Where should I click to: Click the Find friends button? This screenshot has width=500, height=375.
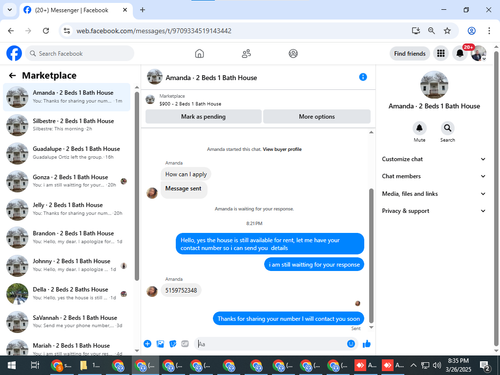click(x=410, y=53)
